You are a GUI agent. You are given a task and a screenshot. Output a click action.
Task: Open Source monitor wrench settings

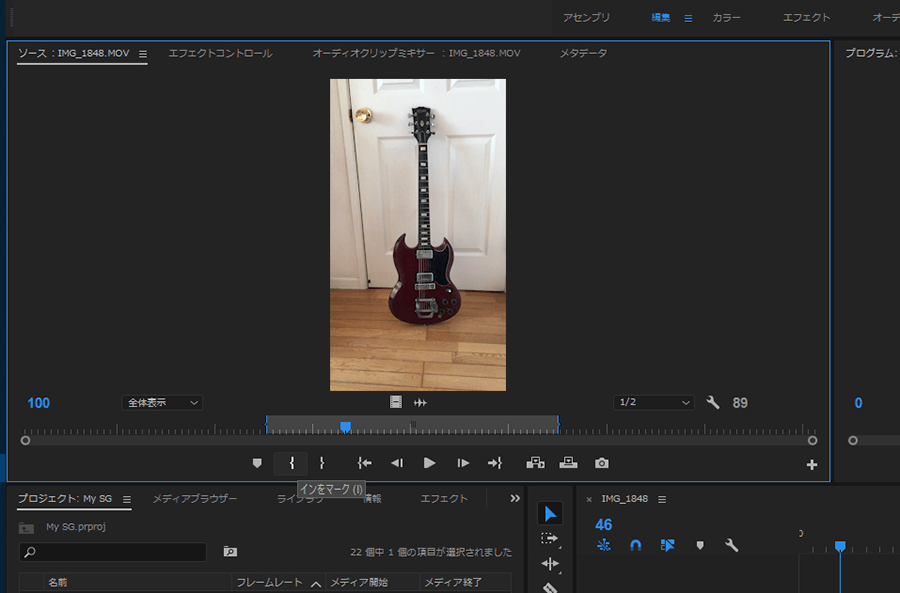click(x=713, y=403)
